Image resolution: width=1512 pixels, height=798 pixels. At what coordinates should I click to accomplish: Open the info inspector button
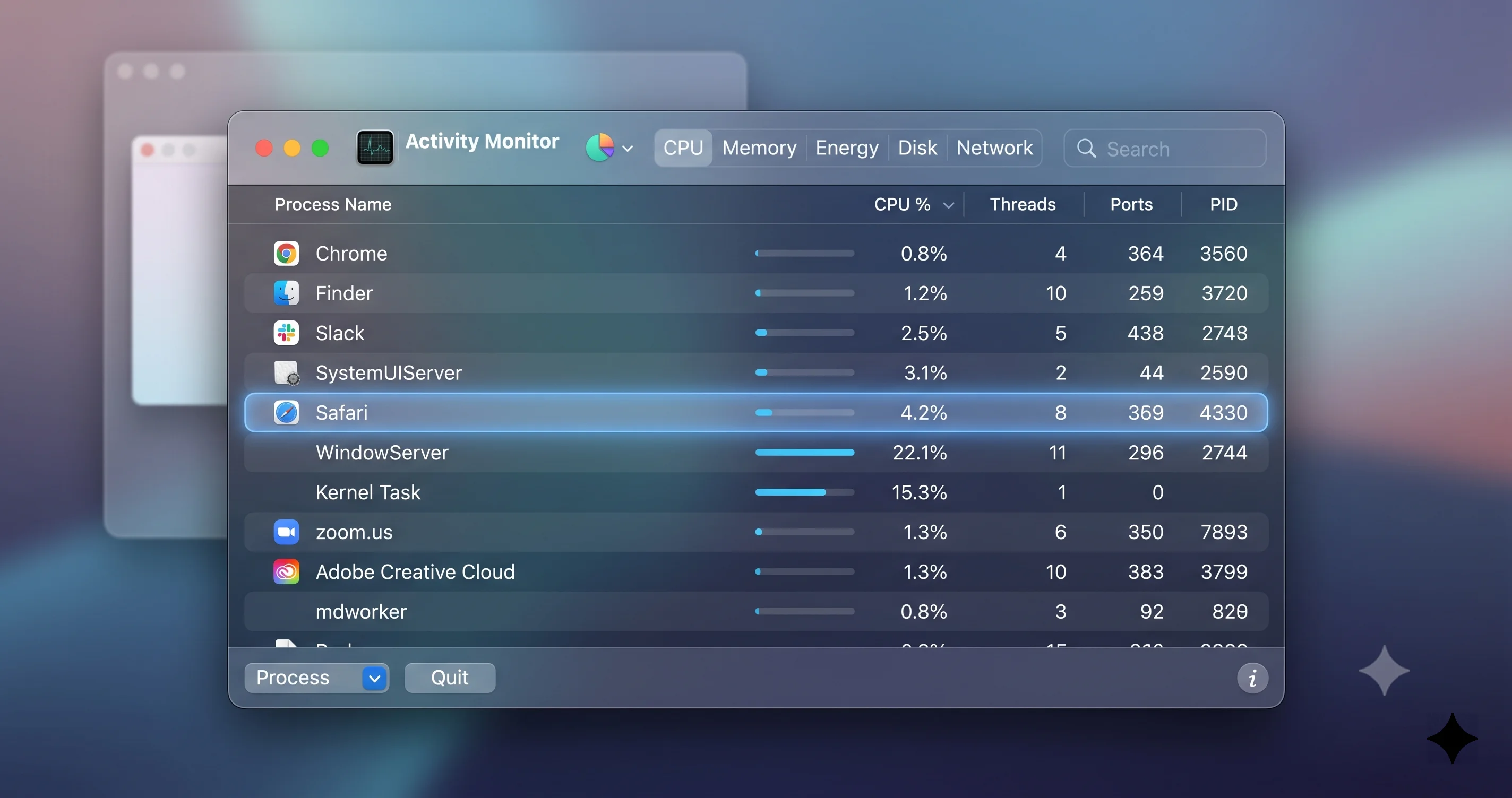point(1252,678)
